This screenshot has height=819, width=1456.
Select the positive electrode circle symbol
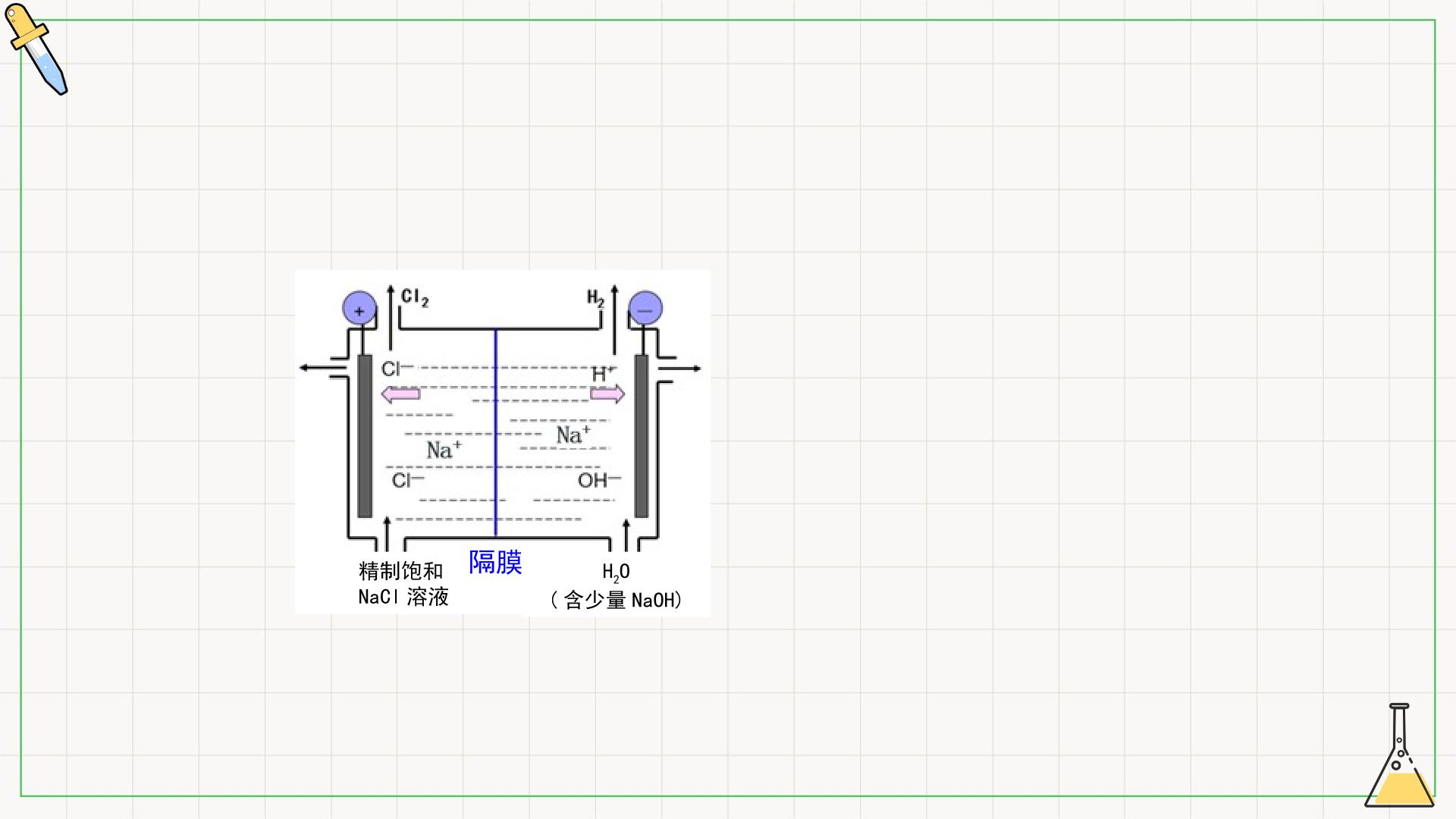click(x=359, y=309)
